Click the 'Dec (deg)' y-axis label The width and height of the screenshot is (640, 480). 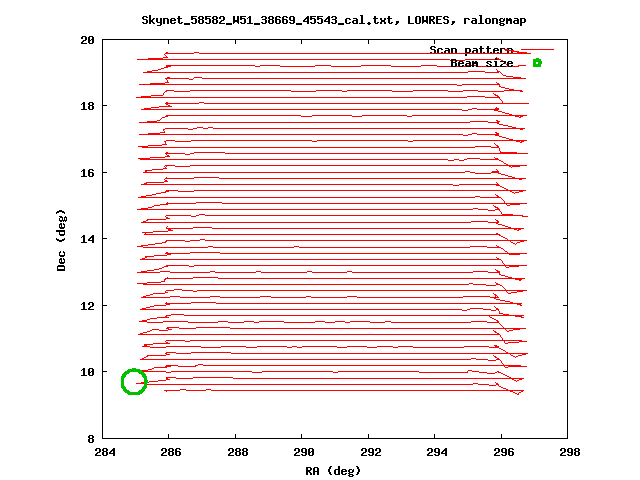coord(61,240)
